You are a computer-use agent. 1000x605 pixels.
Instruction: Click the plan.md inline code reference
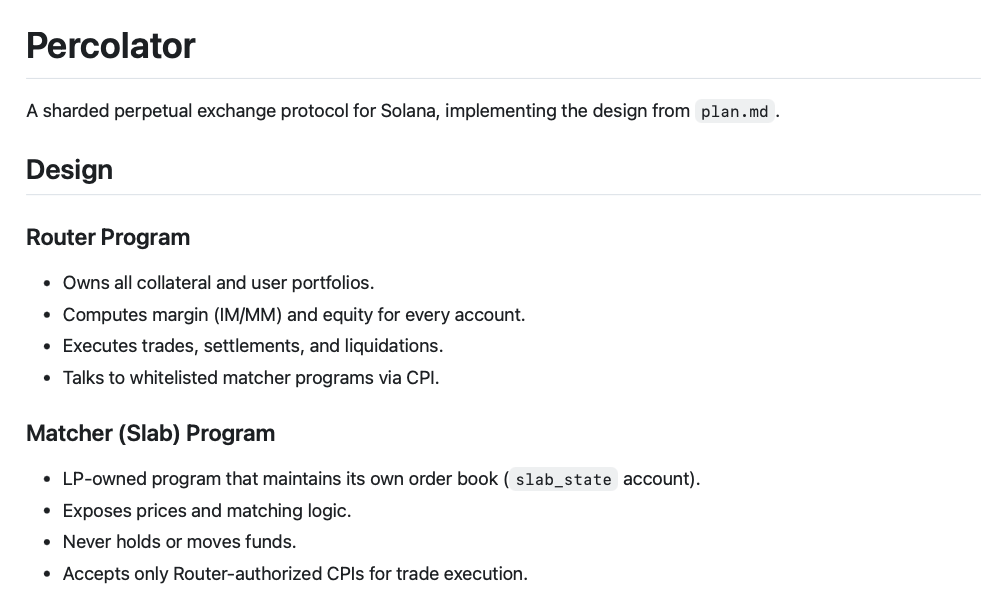[734, 112]
